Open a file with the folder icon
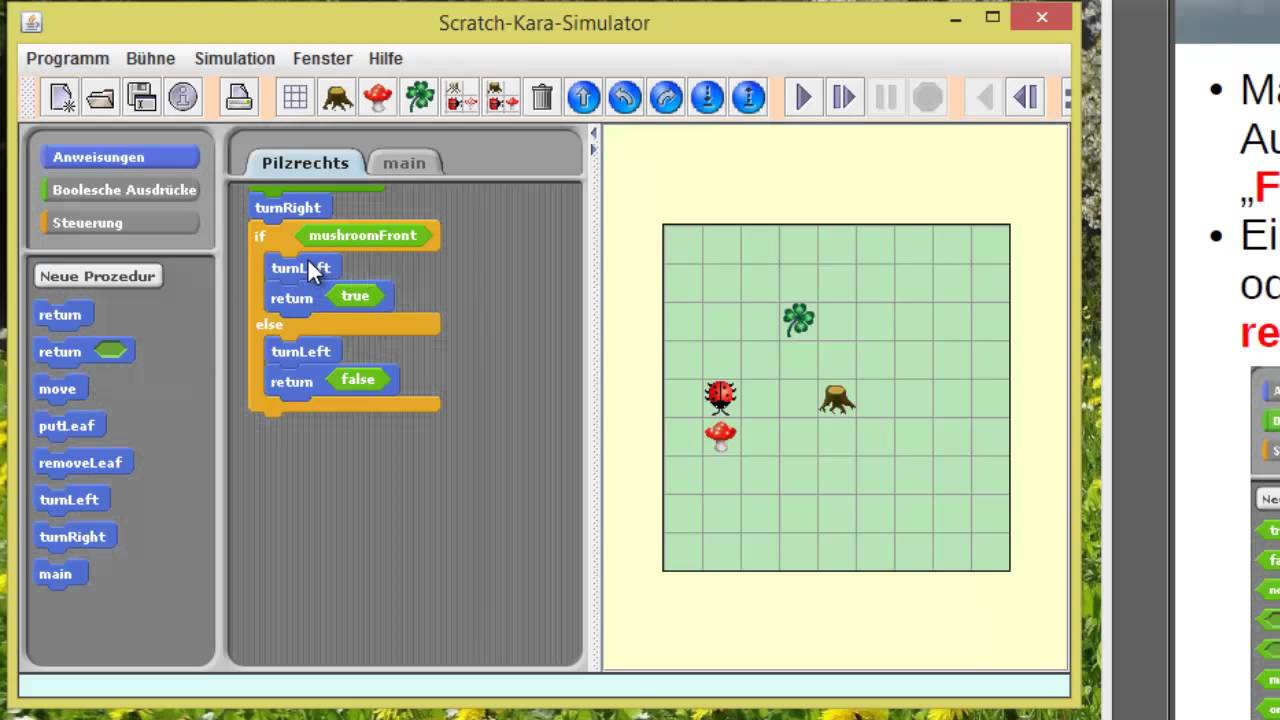 (101, 97)
